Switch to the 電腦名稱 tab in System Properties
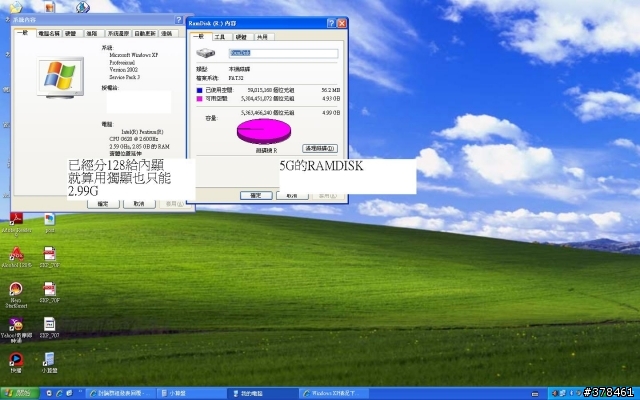The height and width of the screenshot is (400, 640). point(49,33)
